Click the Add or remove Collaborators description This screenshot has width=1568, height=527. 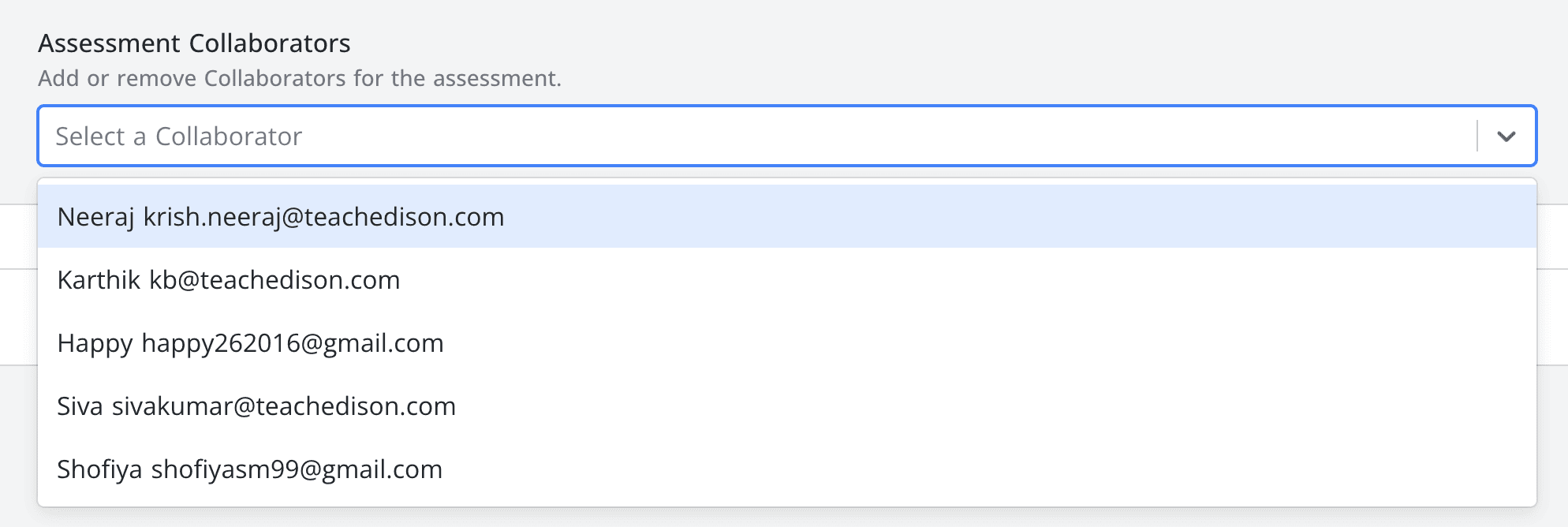[x=300, y=79]
